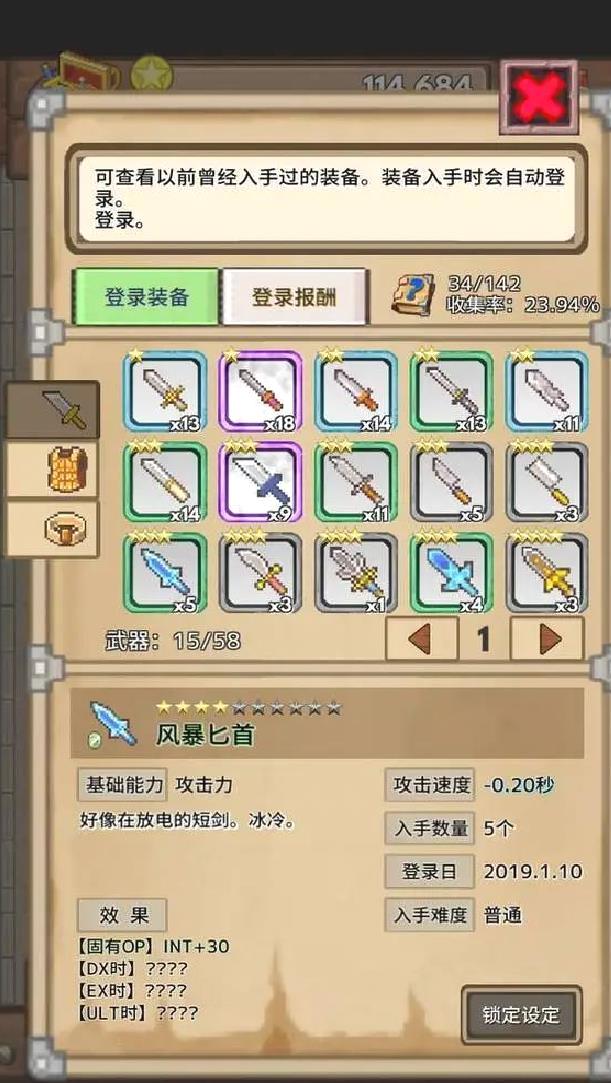The height and width of the screenshot is (1083, 611).
Task: Select the golden sword with x3 in last row
Action: [x=547, y=573]
